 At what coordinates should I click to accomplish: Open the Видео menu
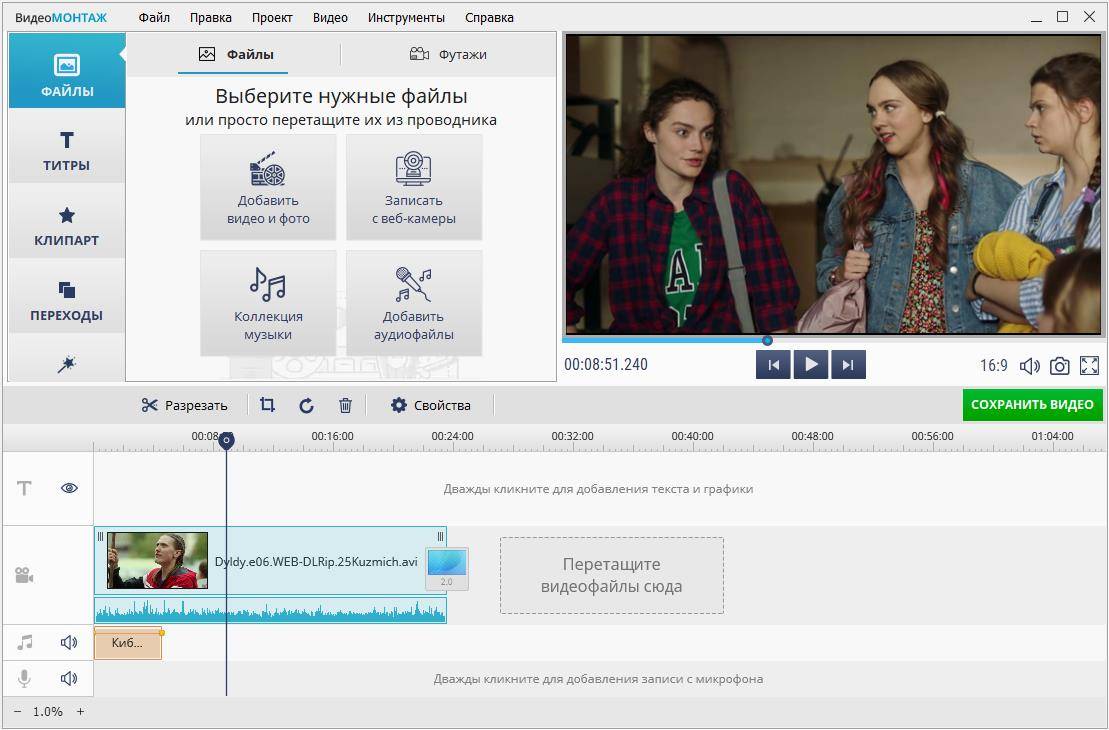tap(330, 18)
